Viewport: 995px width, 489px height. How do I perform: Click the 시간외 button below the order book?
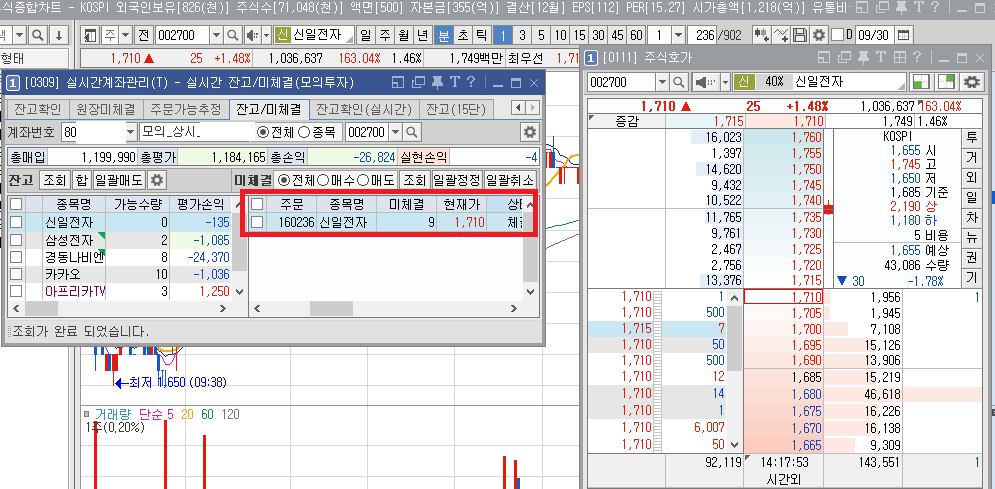pyautogui.click(x=785, y=479)
